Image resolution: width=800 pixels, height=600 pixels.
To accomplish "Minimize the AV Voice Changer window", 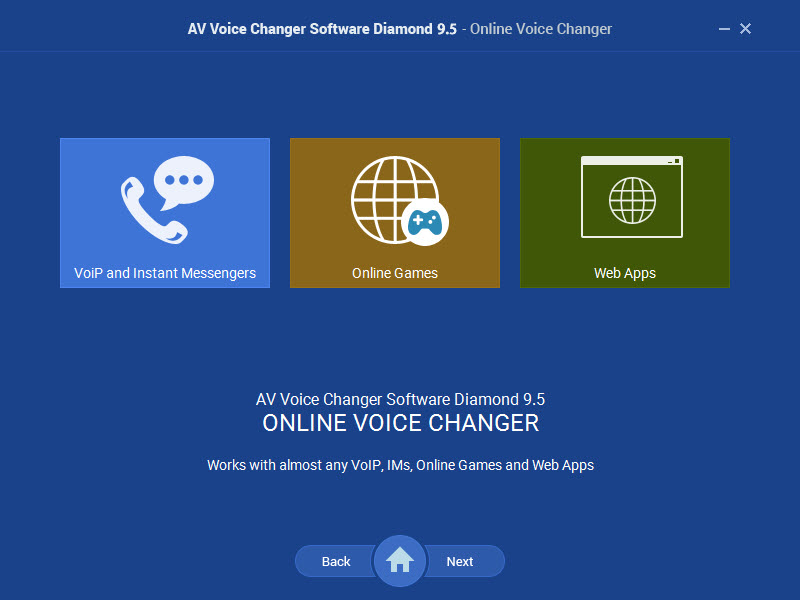I will 724,29.
